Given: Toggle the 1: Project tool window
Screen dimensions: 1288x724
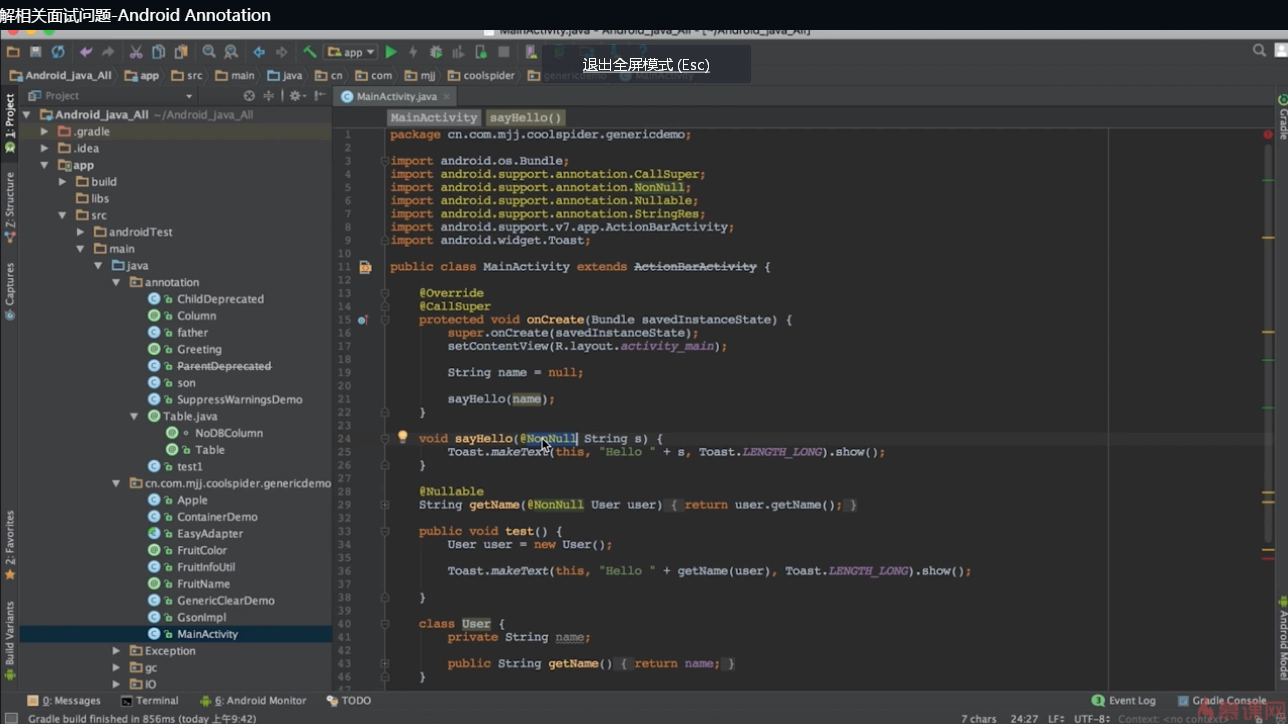Looking at the screenshot, I should pos(10,117).
